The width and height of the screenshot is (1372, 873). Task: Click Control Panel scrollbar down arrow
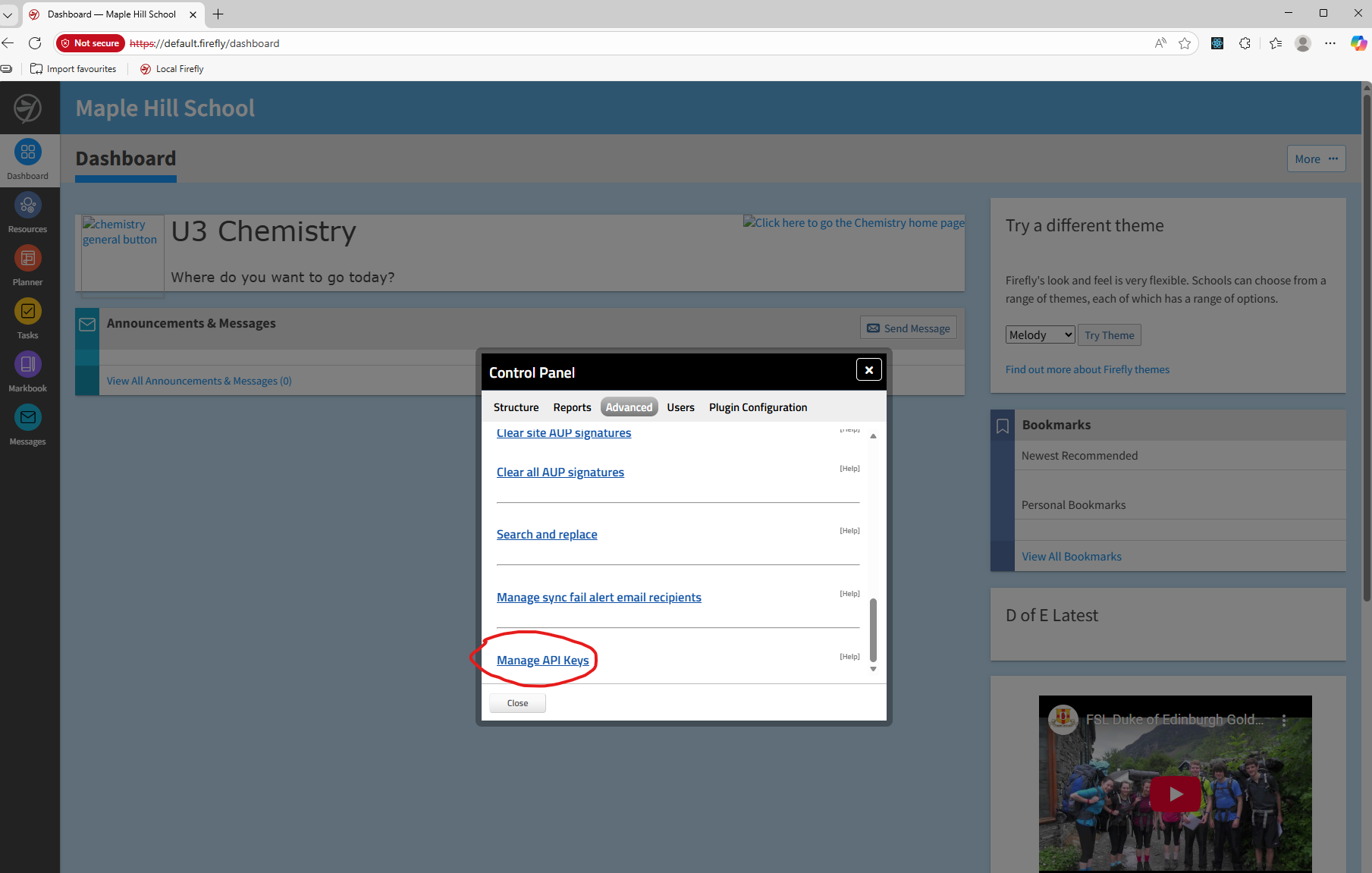pos(873,669)
